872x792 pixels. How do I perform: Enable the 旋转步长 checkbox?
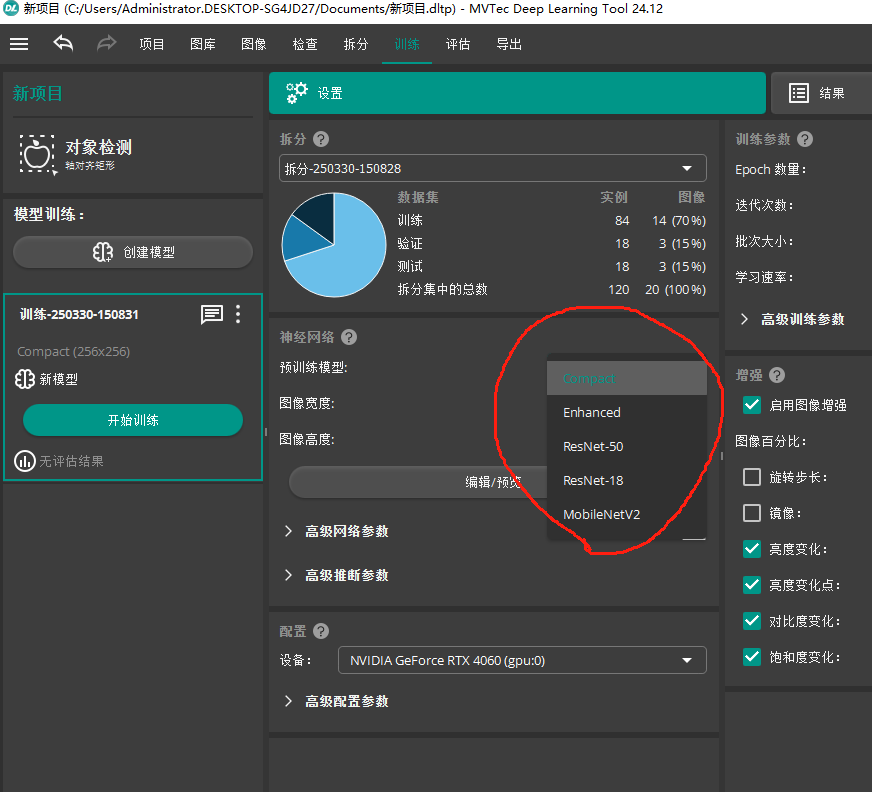[x=752, y=477]
